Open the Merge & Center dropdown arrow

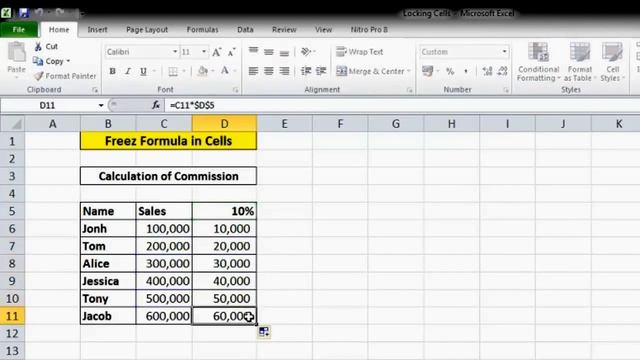click(409, 71)
